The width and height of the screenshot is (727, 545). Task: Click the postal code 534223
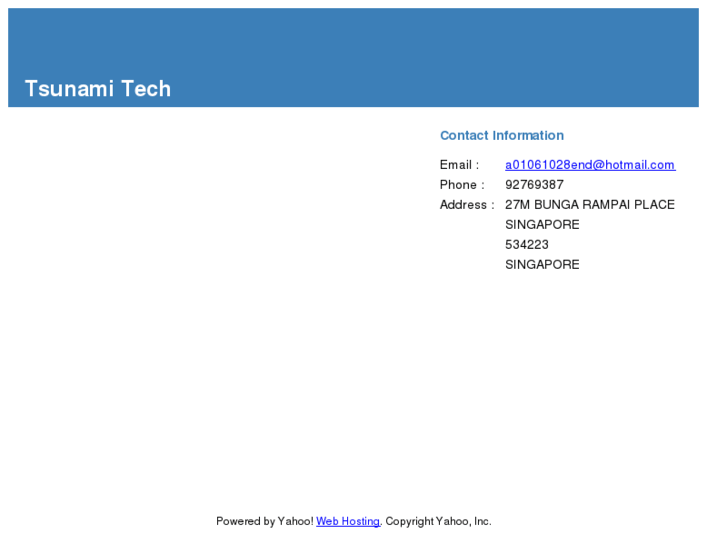pos(527,245)
